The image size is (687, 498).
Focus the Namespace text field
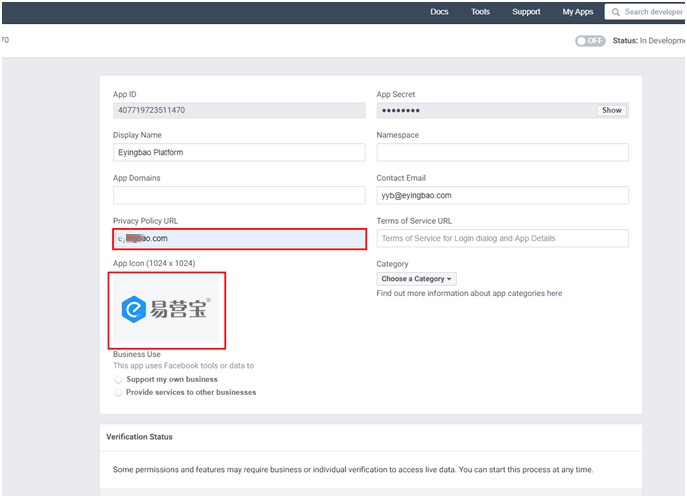point(502,152)
